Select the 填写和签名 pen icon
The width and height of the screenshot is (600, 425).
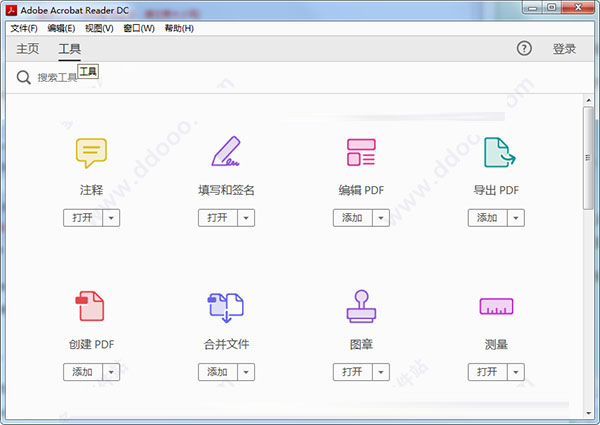click(226, 151)
